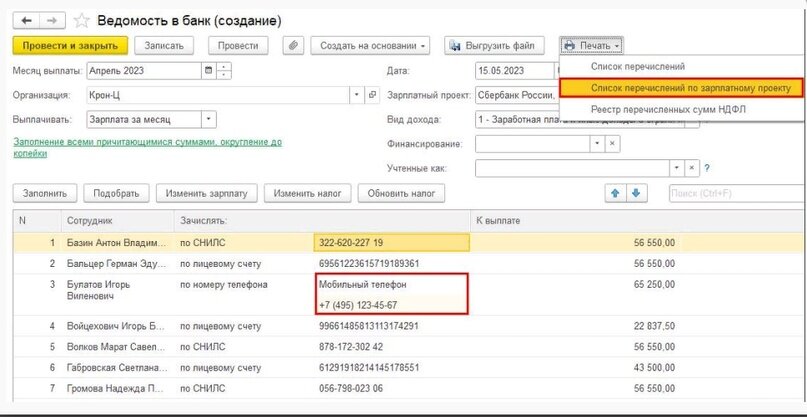Adjust Месяц выплаты with the stepper arrows

tap(224, 71)
